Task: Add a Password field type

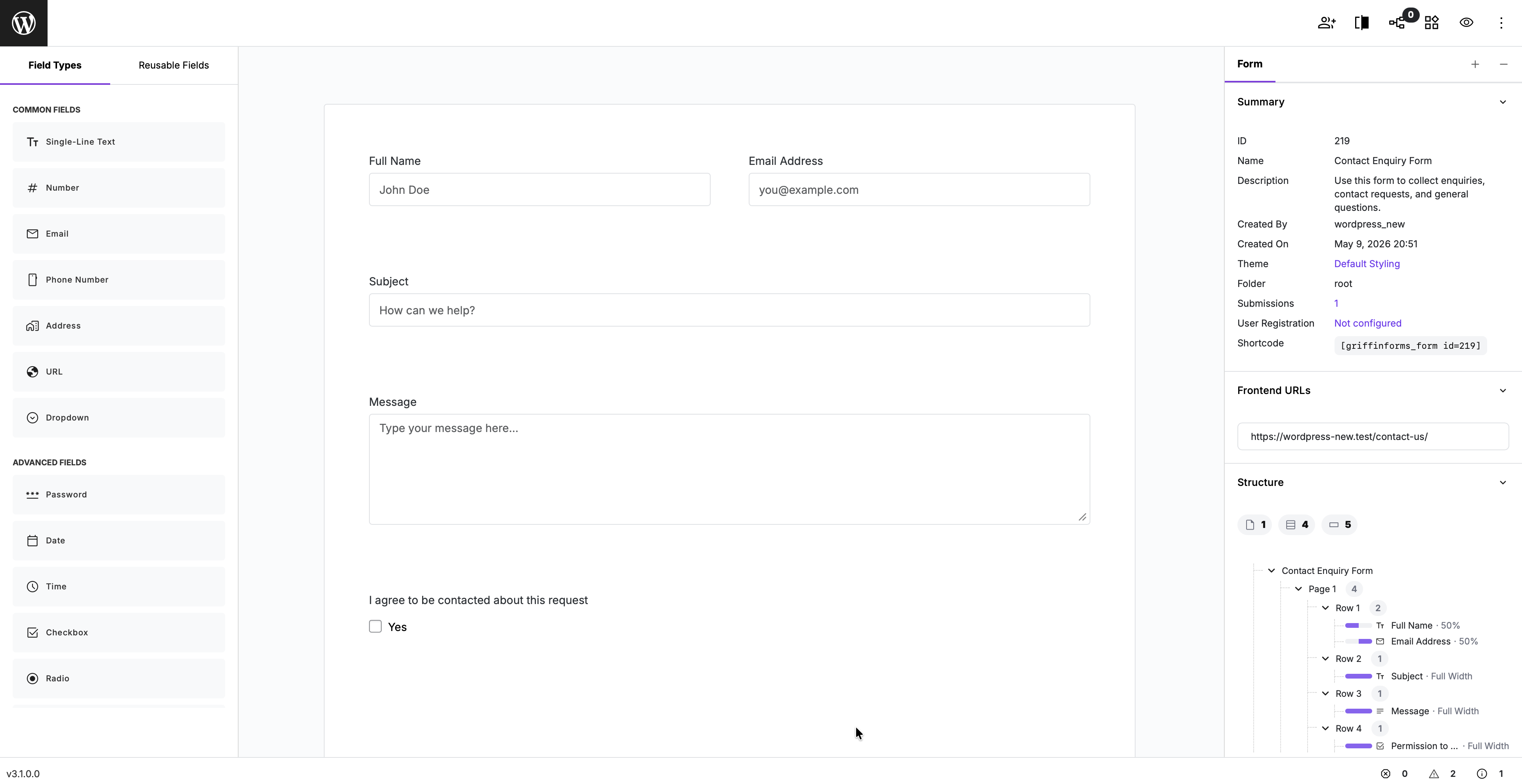Action: click(x=119, y=495)
